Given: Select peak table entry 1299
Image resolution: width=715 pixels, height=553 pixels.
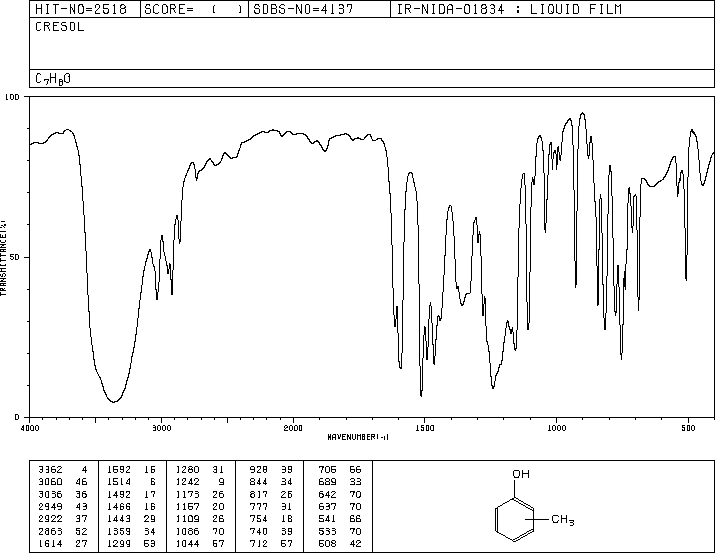Looking at the screenshot, I should click(119, 543).
